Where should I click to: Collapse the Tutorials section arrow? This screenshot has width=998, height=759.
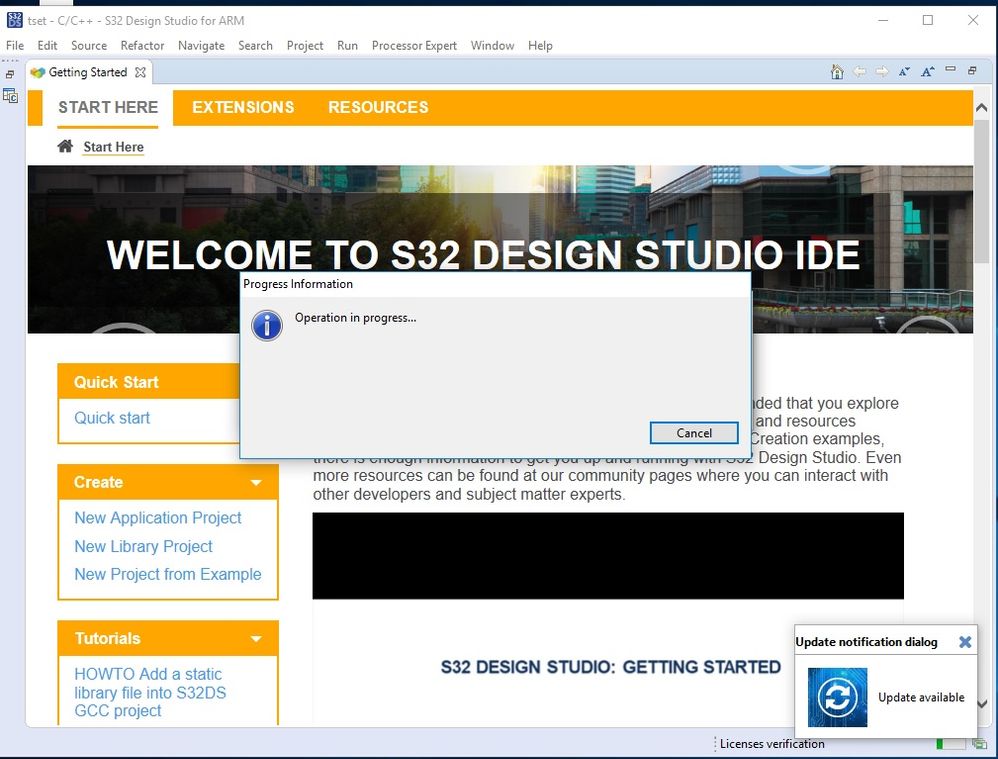(x=256, y=639)
